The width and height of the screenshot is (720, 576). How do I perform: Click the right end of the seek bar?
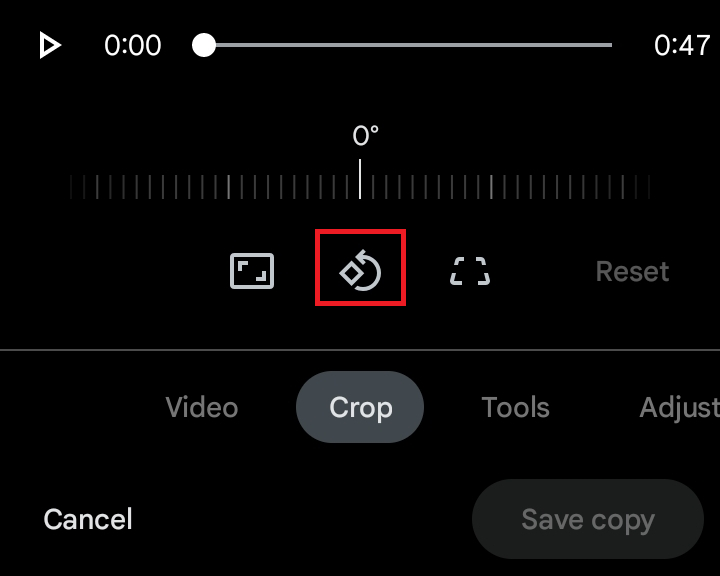(608, 45)
